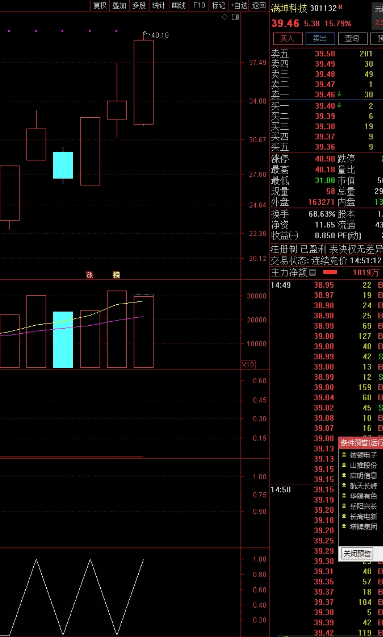Click the 返回 back button
The height and width of the screenshot is (637, 383).
coord(259,5)
